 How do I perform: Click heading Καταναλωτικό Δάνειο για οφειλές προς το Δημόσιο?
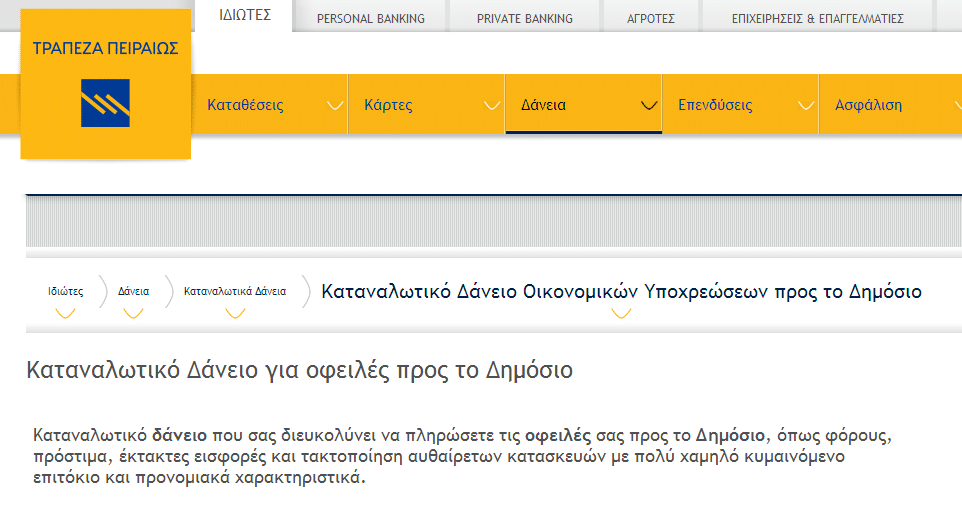coord(299,370)
